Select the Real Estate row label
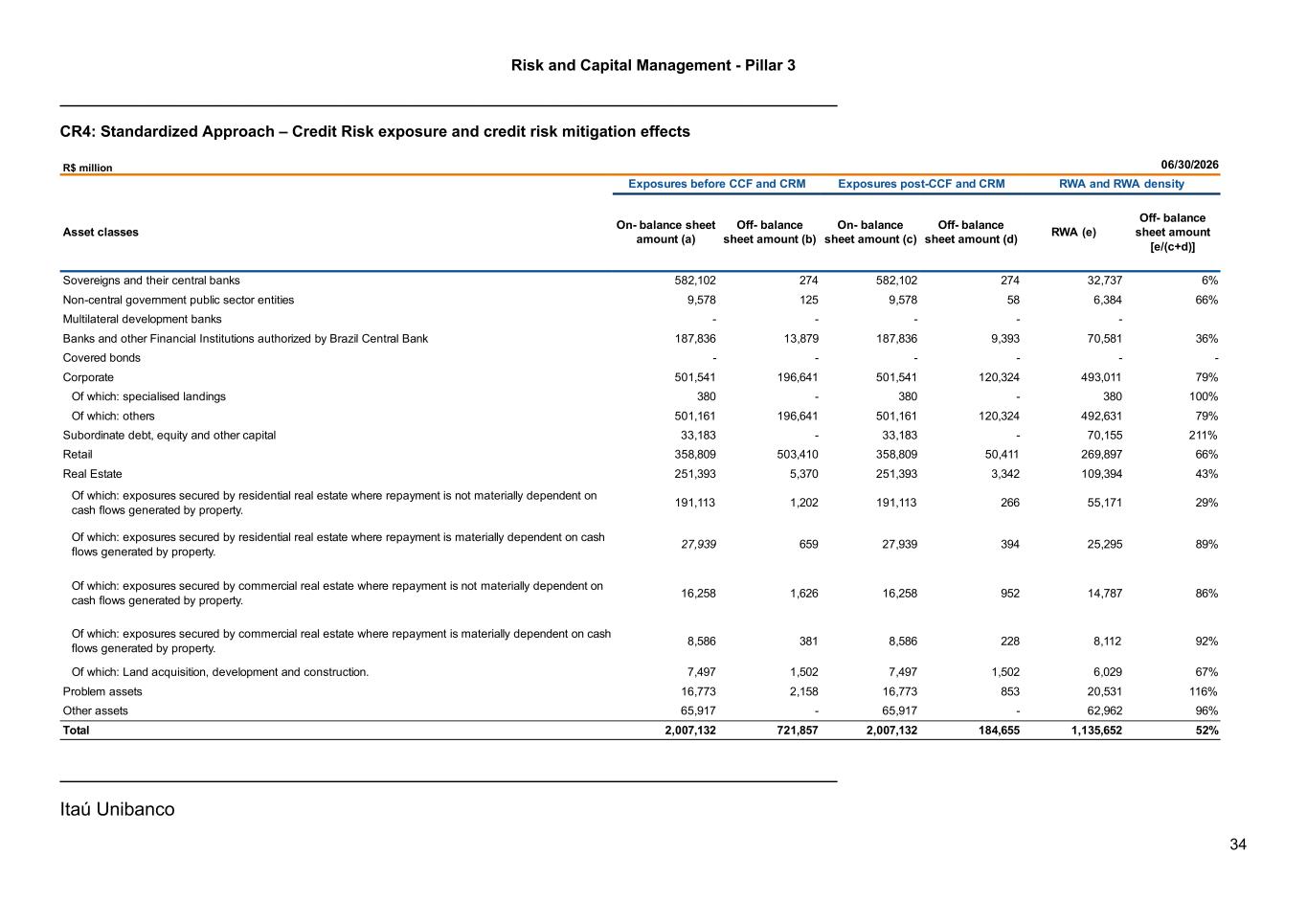Screen dimensions: 1307x924 click(92, 474)
